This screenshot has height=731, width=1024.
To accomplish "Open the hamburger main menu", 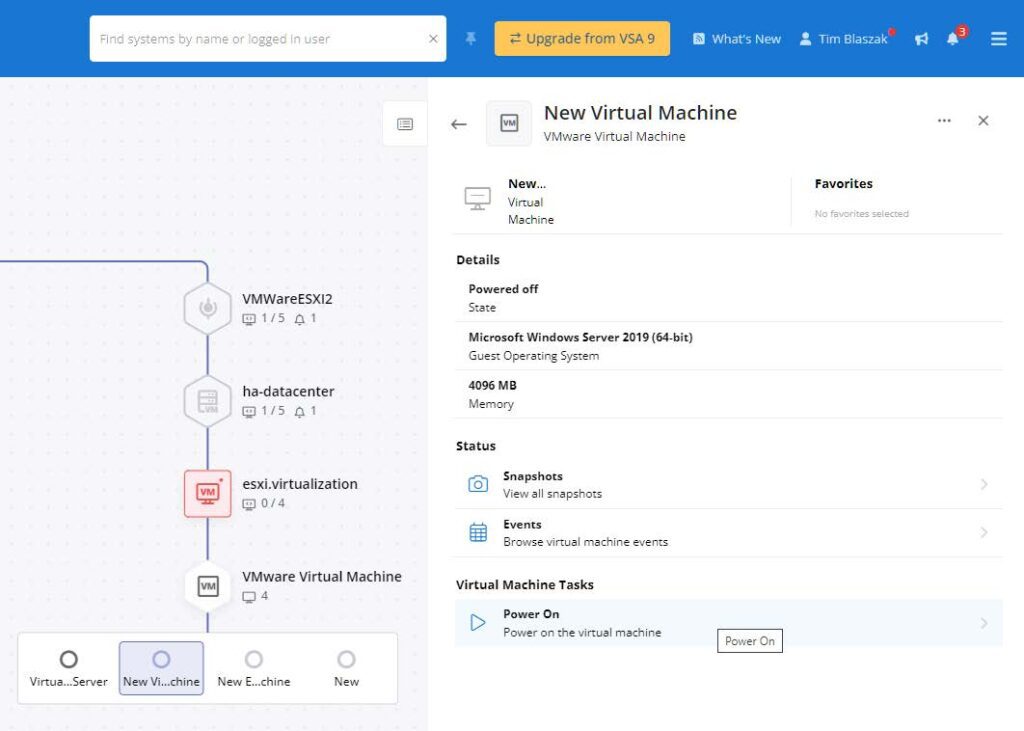I will pos(998,39).
